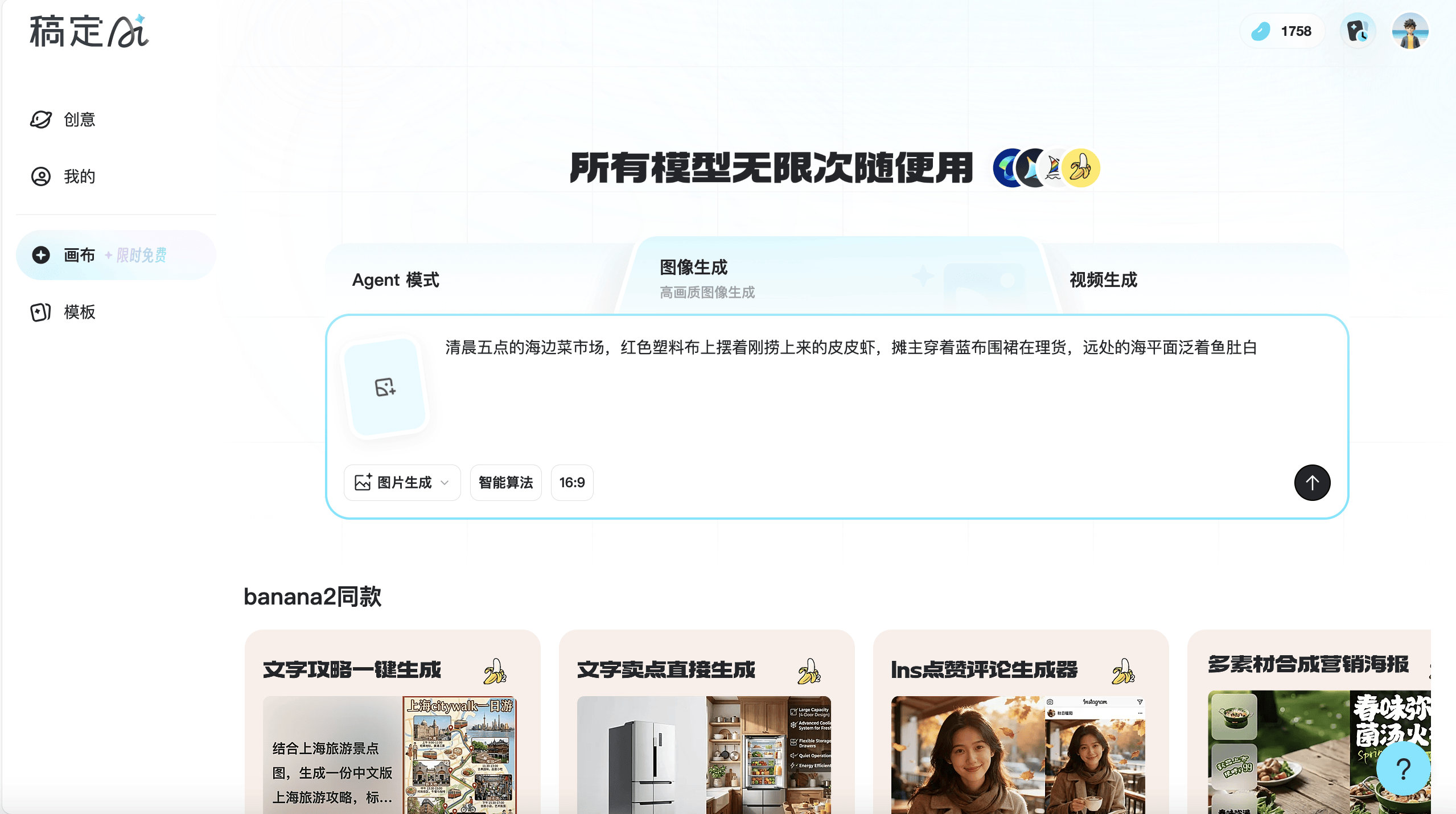Screen dimensions: 1456x814
Task: Open the task history icon beside credits
Action: coord(1358,31)
